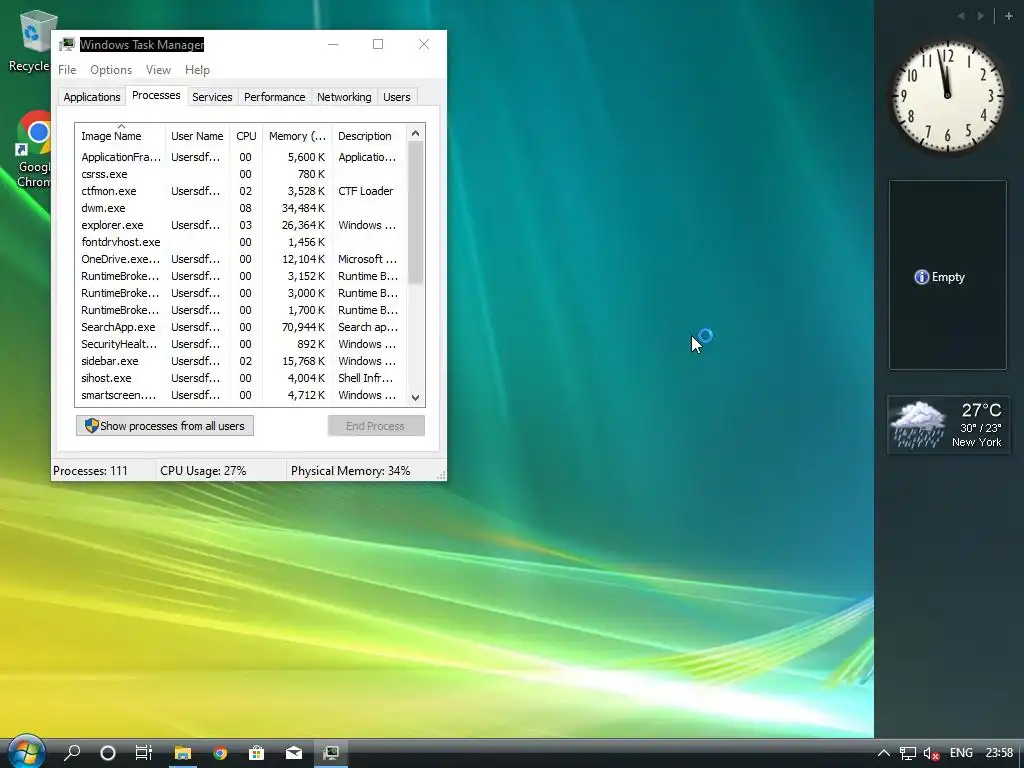The image size is (1024, 768).
Task: Click the CTF Loader description
Action: 366,191
